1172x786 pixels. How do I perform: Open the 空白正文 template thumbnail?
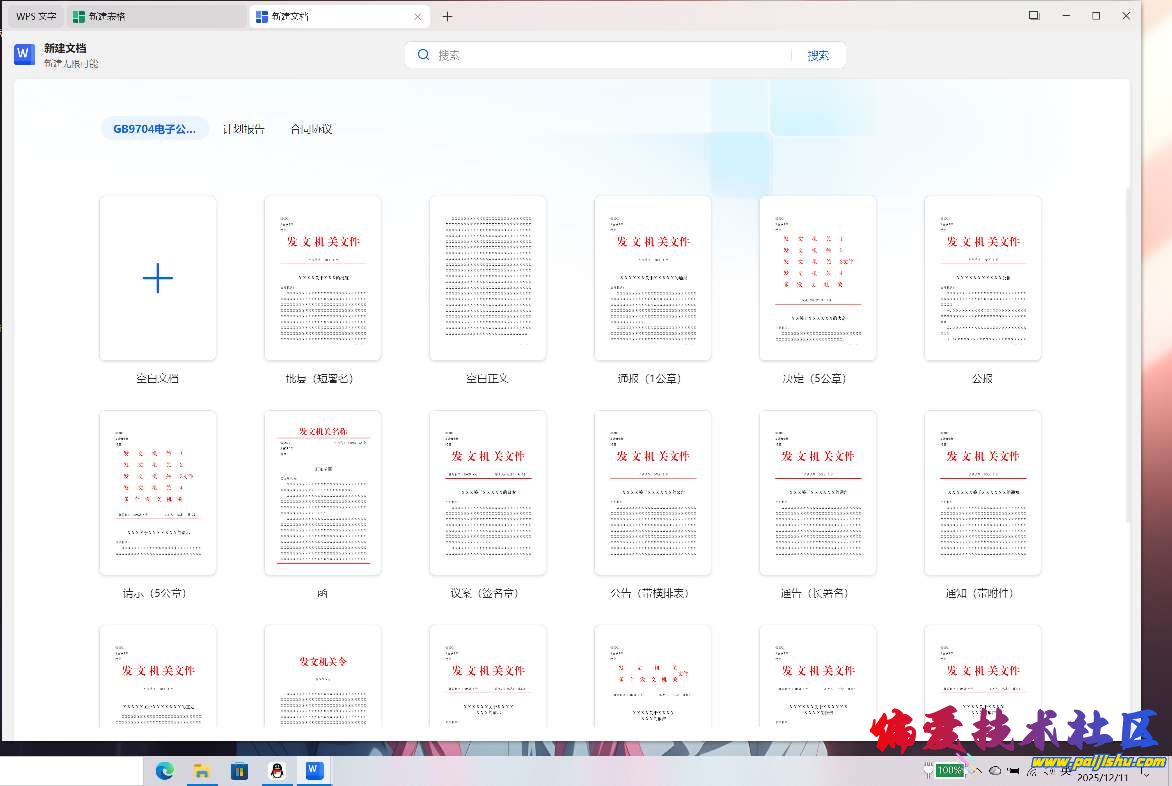[488, 278]
